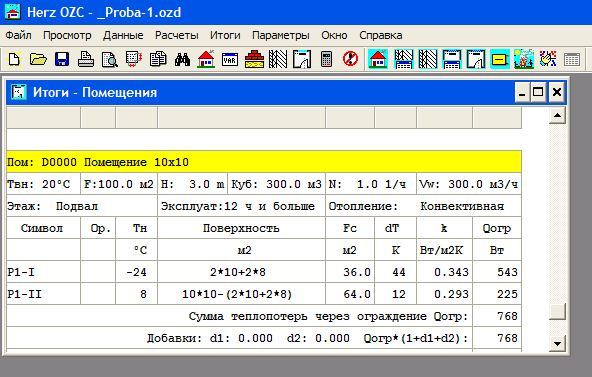The image size is (592, 377).
Task: Open the Просмотр menu
Action: click(67, 35)
